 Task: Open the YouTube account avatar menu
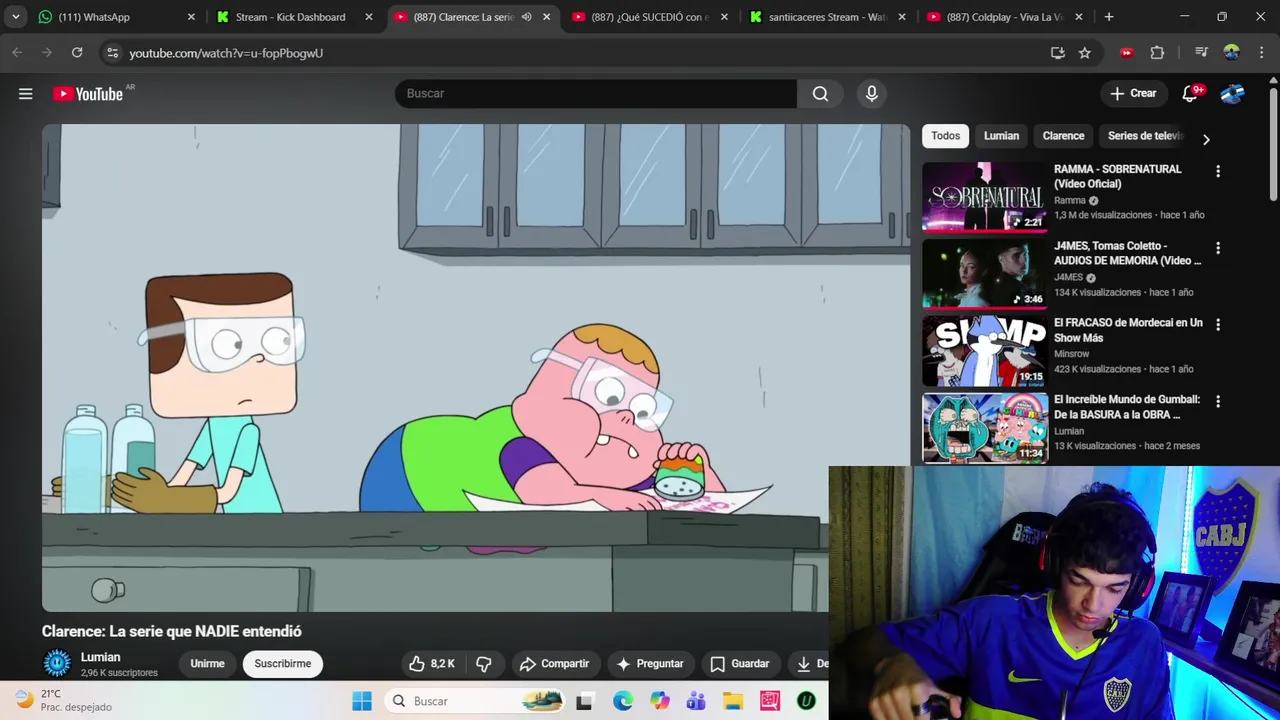pyautogui.click(x=1233, y=93)
